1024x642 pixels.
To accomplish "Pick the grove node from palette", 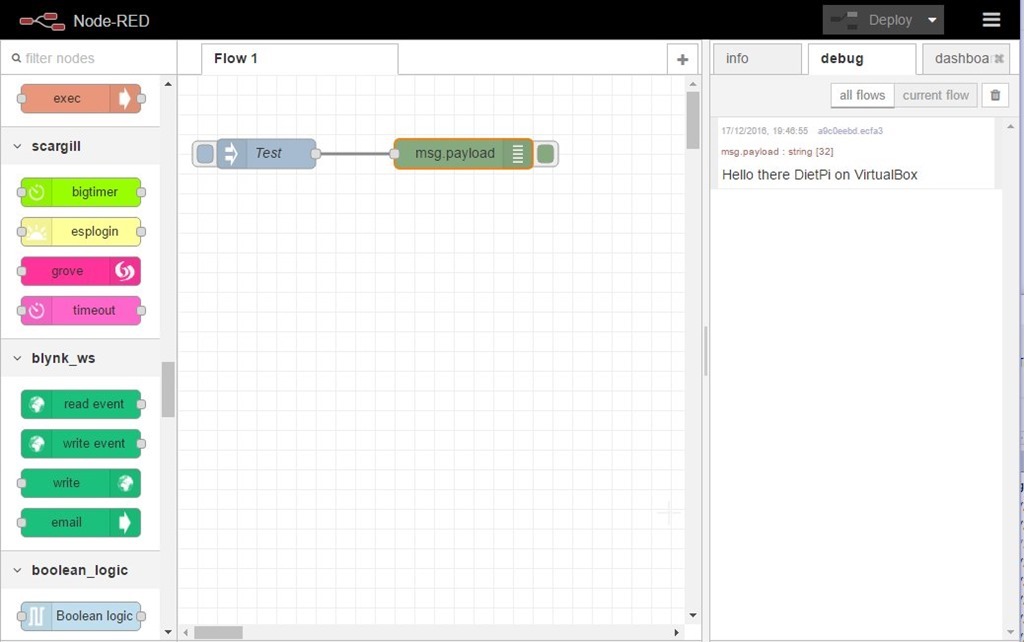I will [x=80, y=271].
